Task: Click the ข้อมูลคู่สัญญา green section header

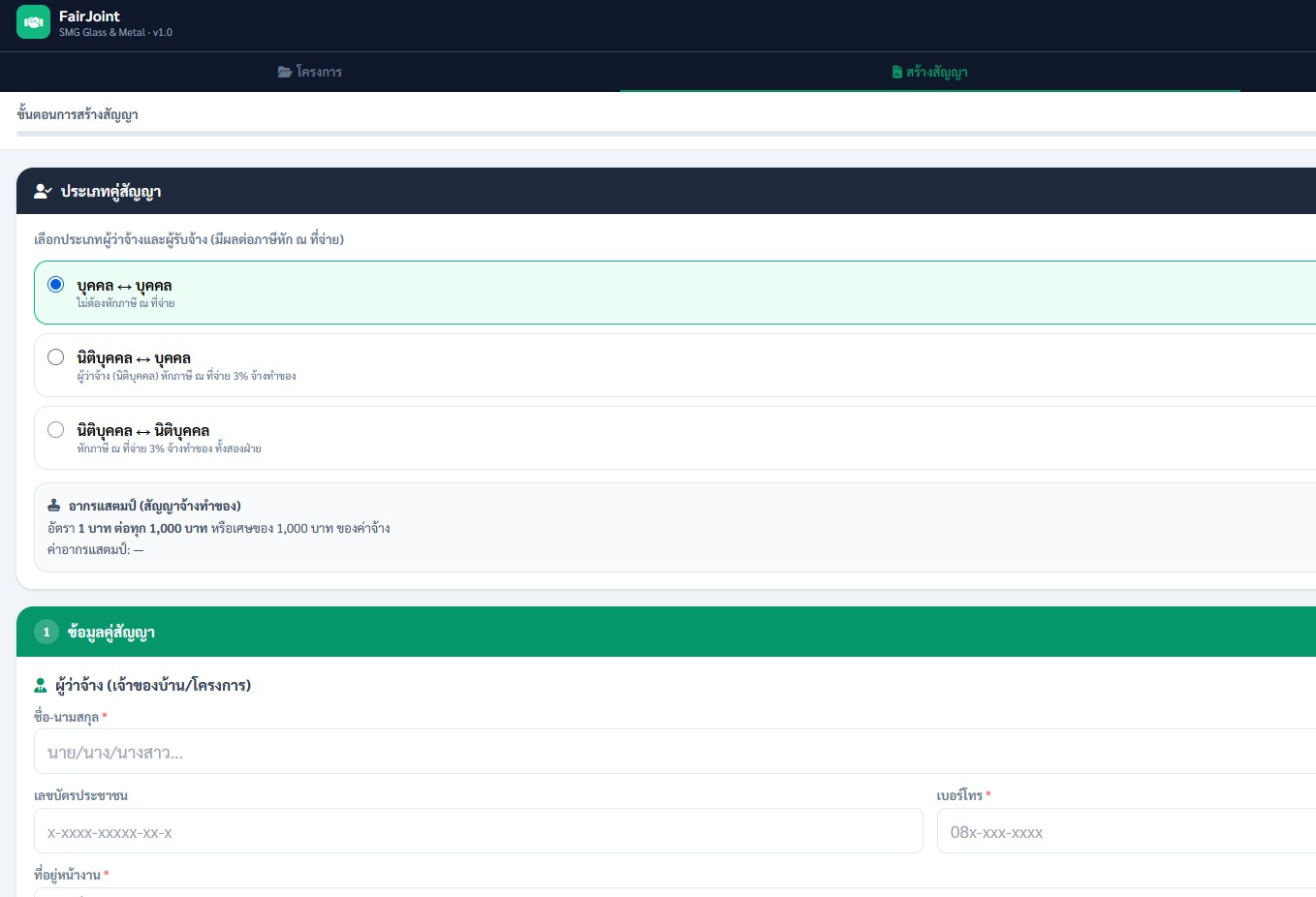Action: [666, 632]
